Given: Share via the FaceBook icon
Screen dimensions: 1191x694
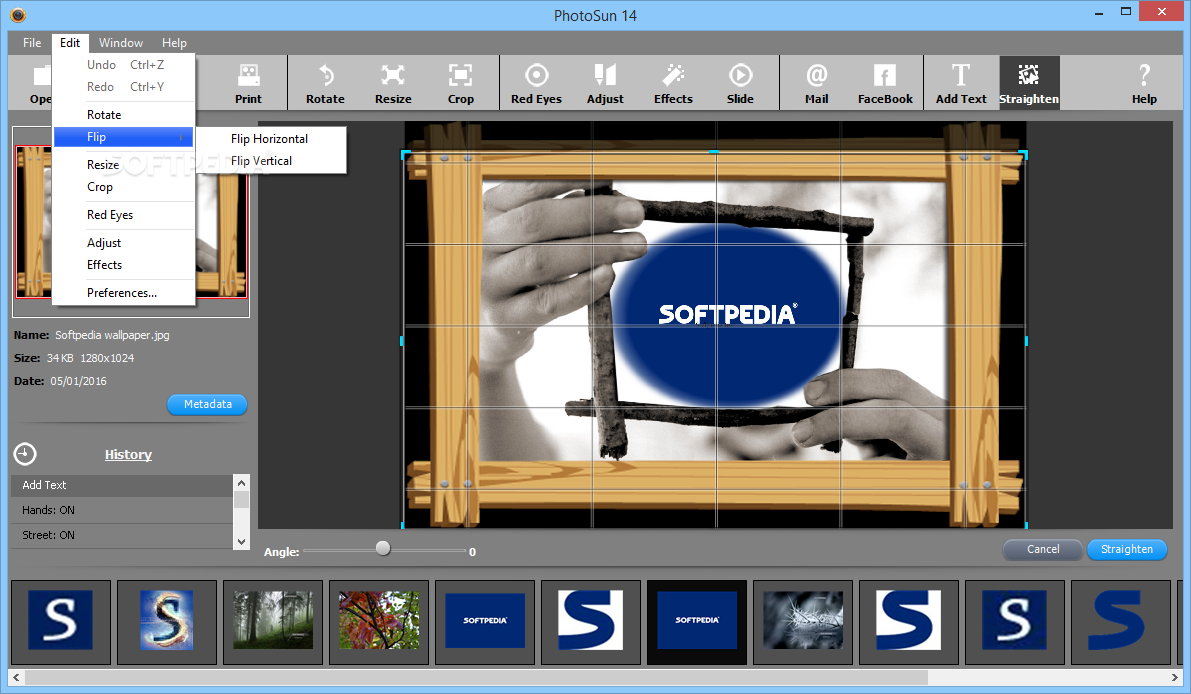Looking at the screenshot, I should pos(885,84).
